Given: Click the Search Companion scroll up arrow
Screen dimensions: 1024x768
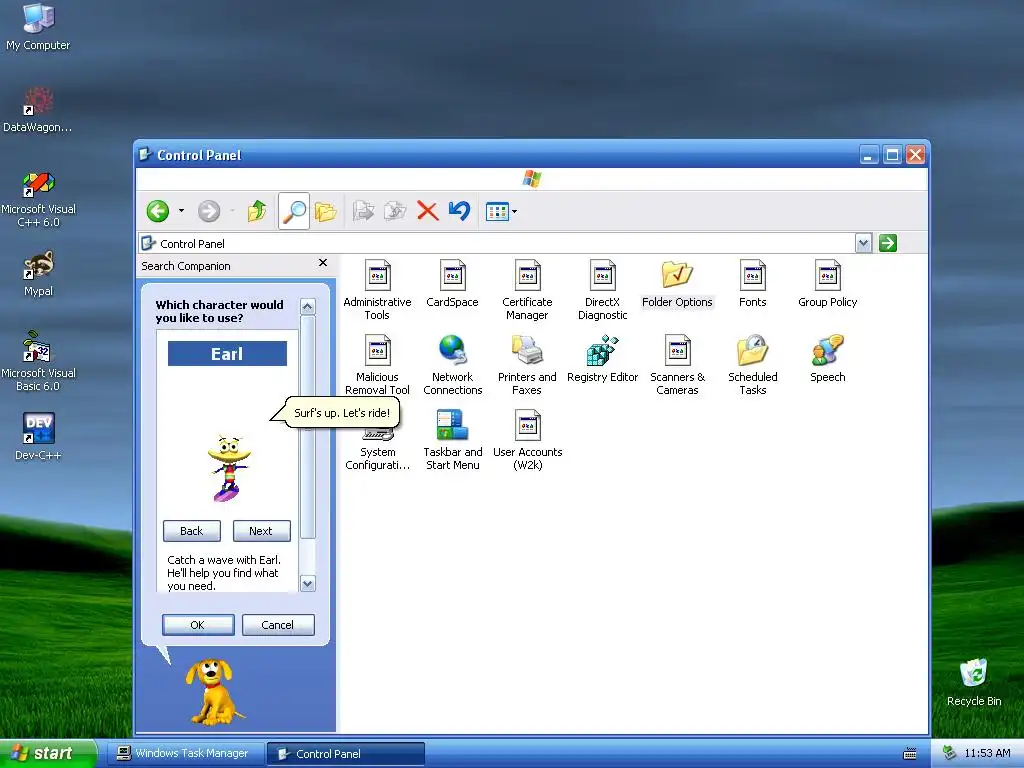Looking at the screenshot, I should (x=308, y=306).
